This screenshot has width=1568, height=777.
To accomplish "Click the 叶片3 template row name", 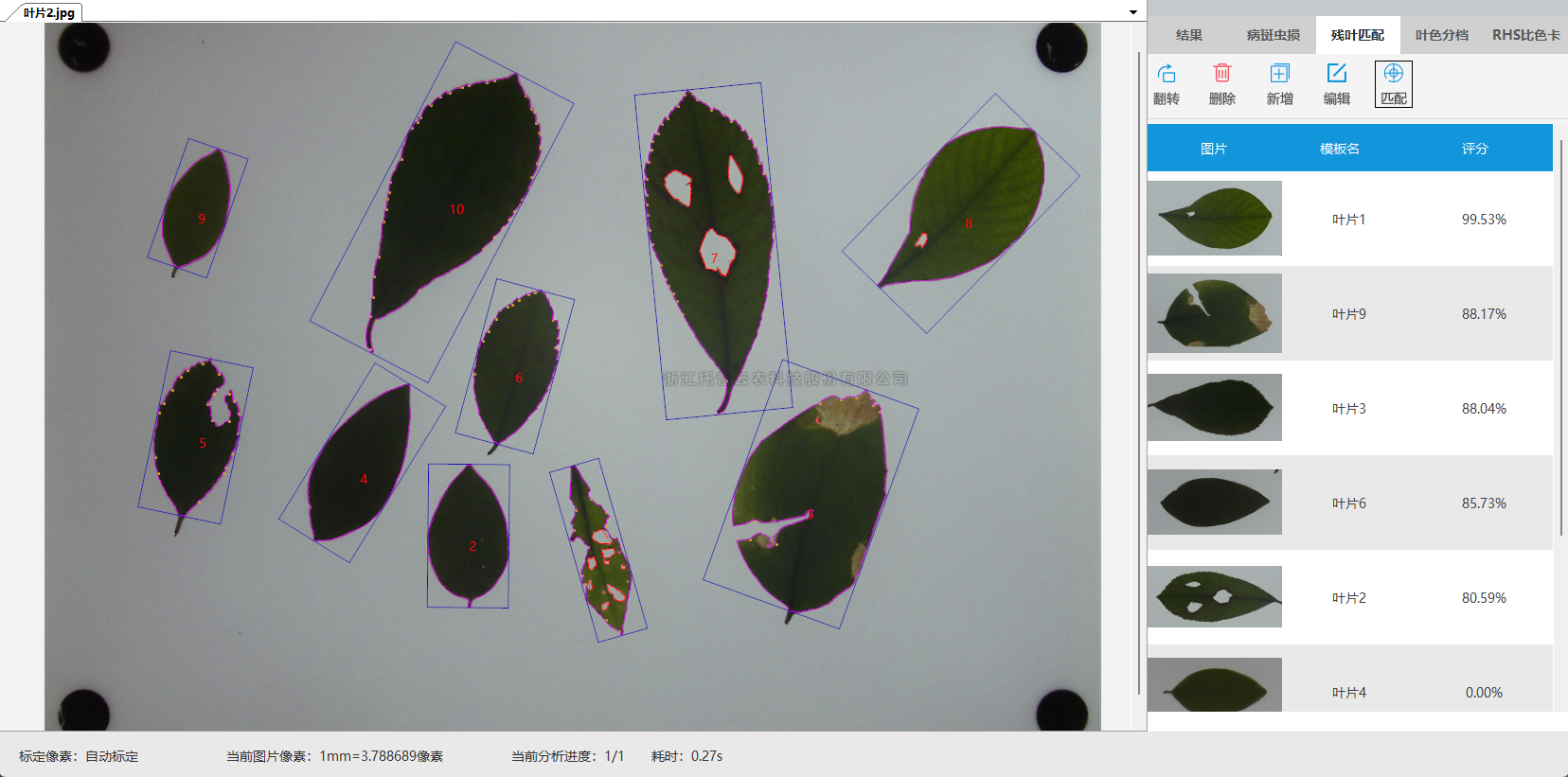I will point(1348,409).
